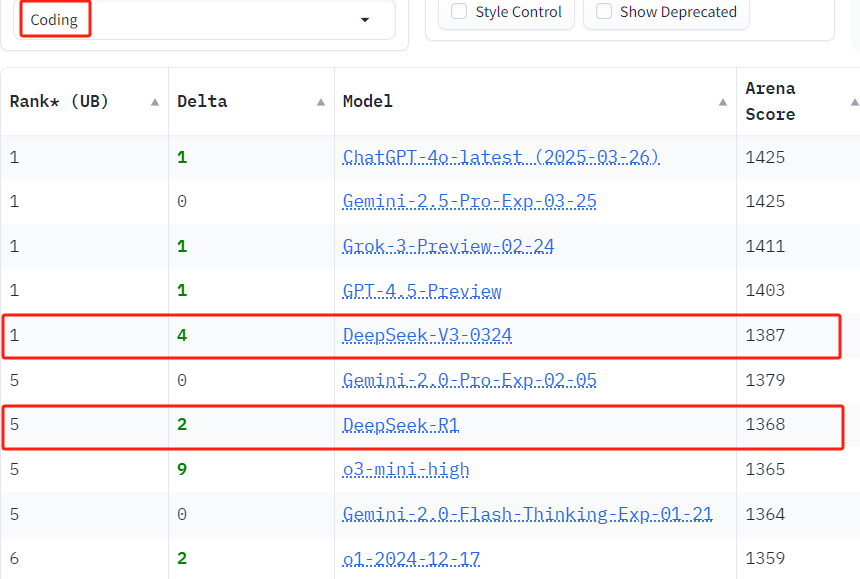
Task: Open o3-mini-high model link
Action: click(406, 469)
